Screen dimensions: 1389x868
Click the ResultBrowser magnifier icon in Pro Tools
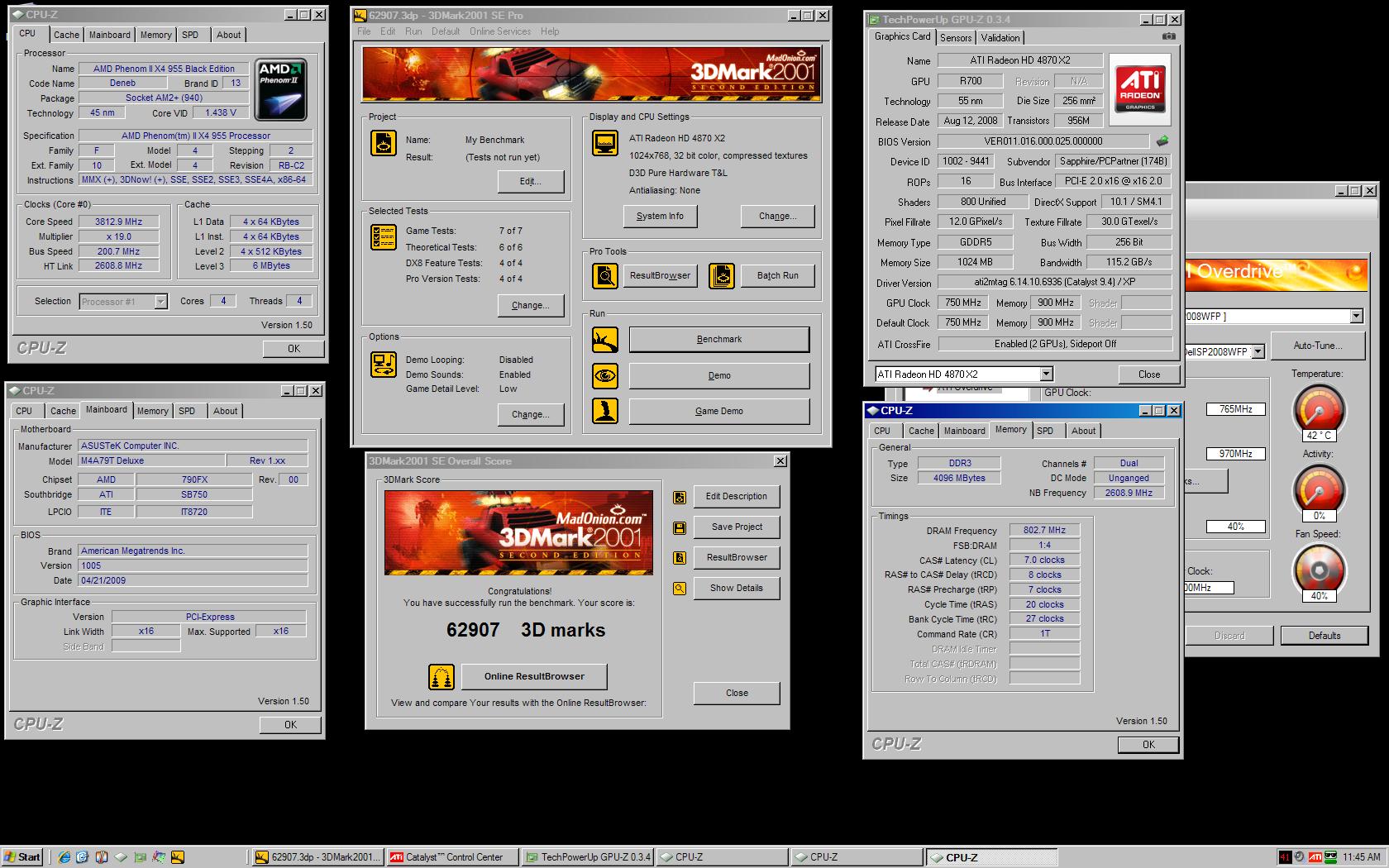click(x=605, y=275)
